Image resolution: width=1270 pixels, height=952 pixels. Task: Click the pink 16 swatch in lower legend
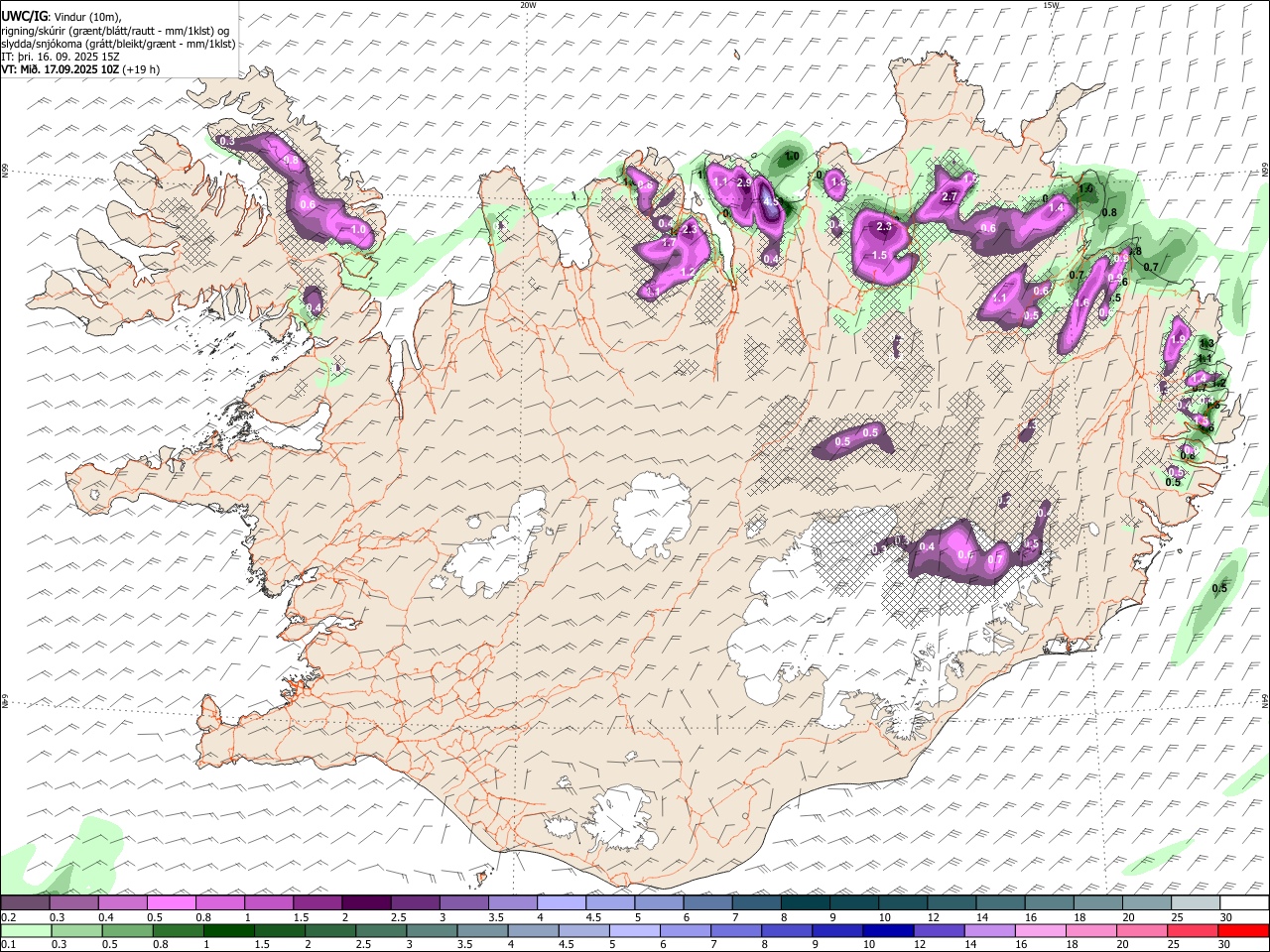(x=1041, y=930)
